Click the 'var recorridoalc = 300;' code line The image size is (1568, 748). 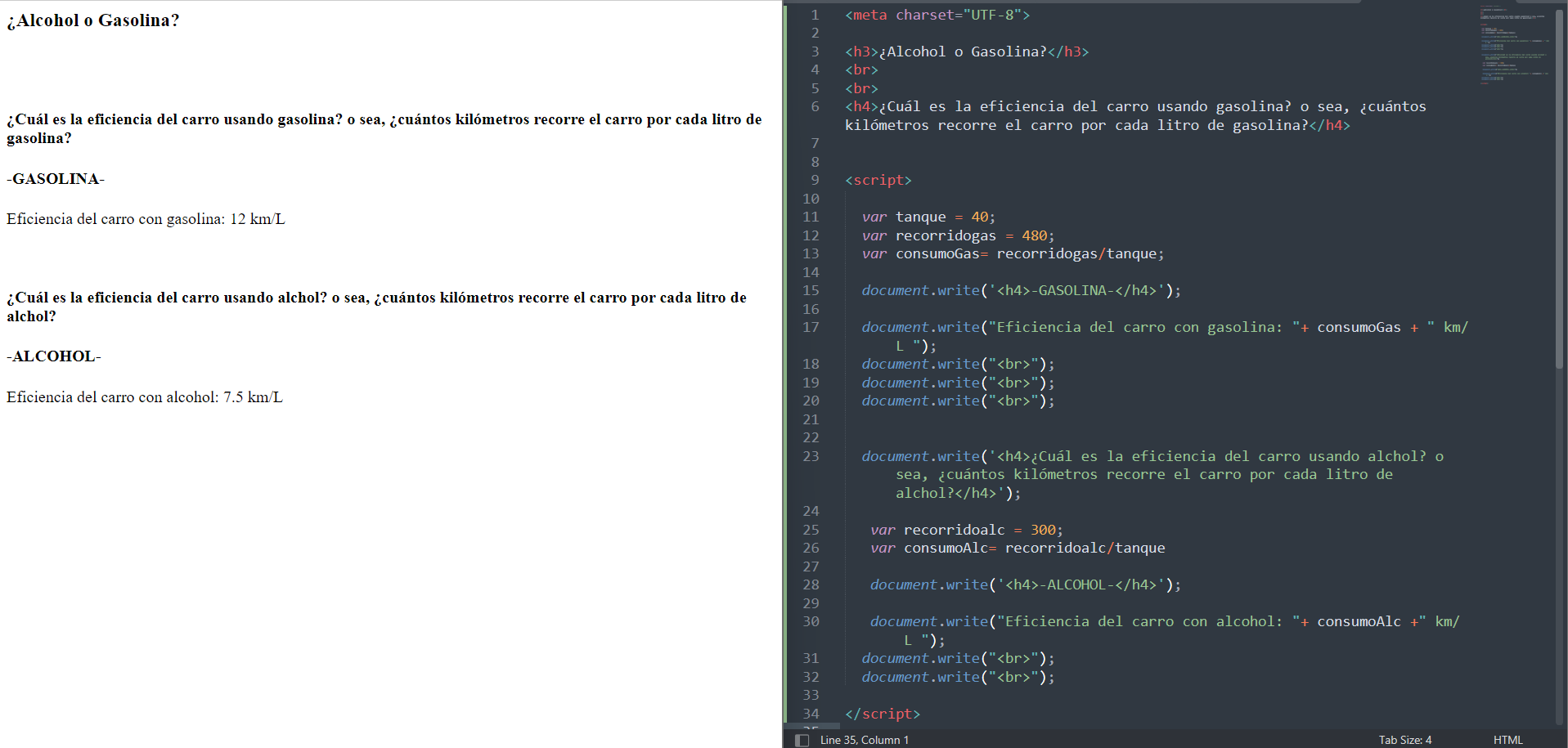pos(967,530)
